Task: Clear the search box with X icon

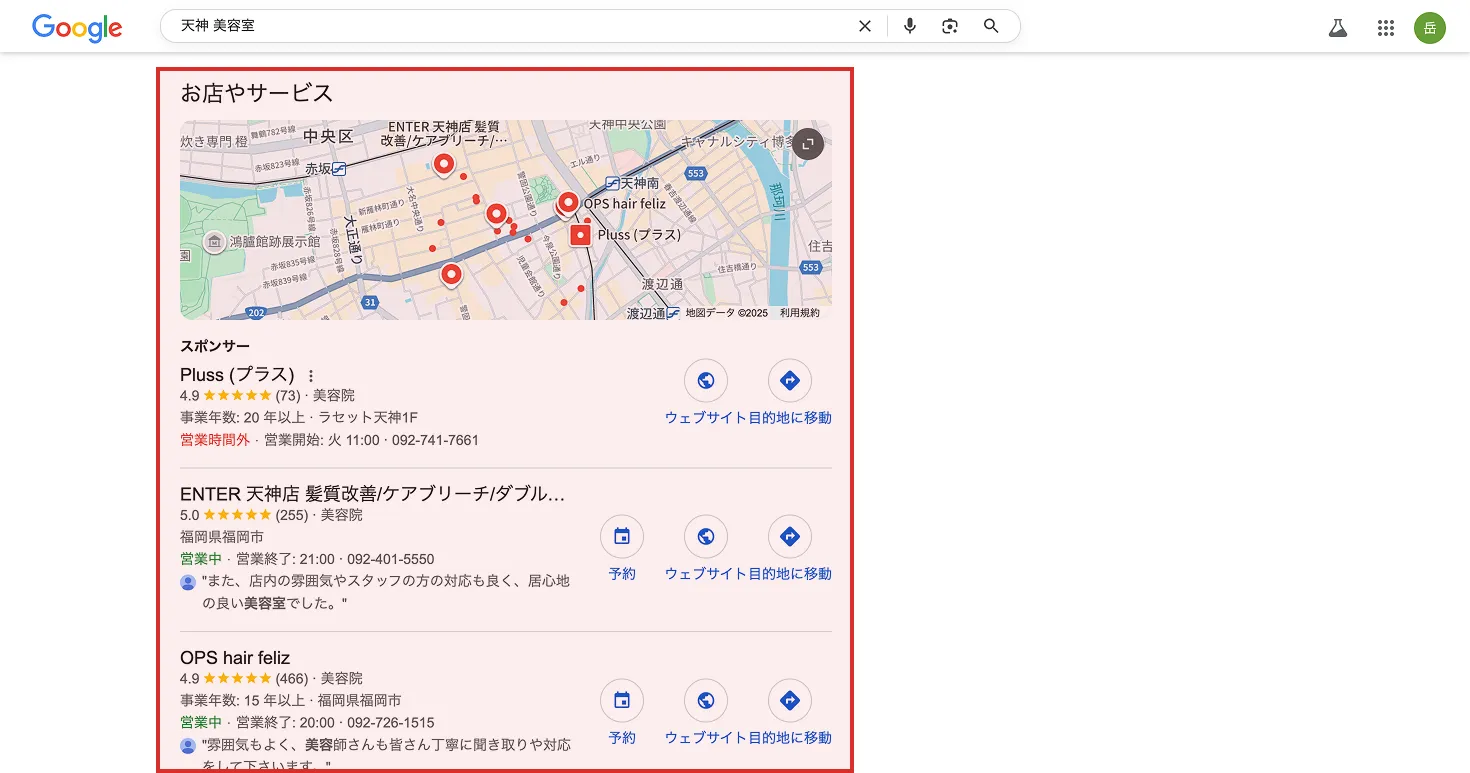Action: pyautogui.click(x=865, y=26)
